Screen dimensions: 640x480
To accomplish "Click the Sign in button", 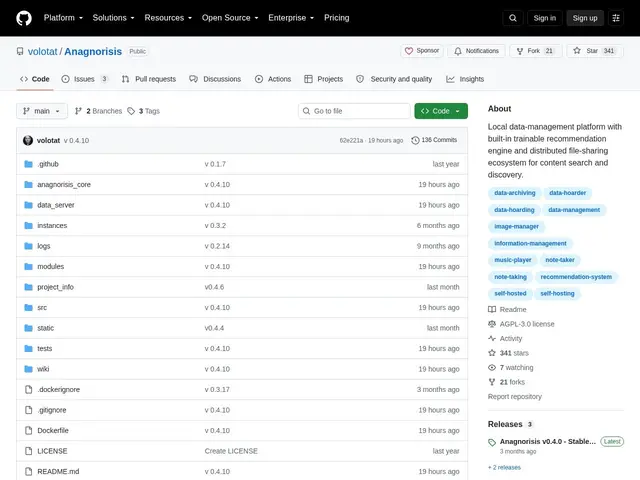I will pos(544,18).
